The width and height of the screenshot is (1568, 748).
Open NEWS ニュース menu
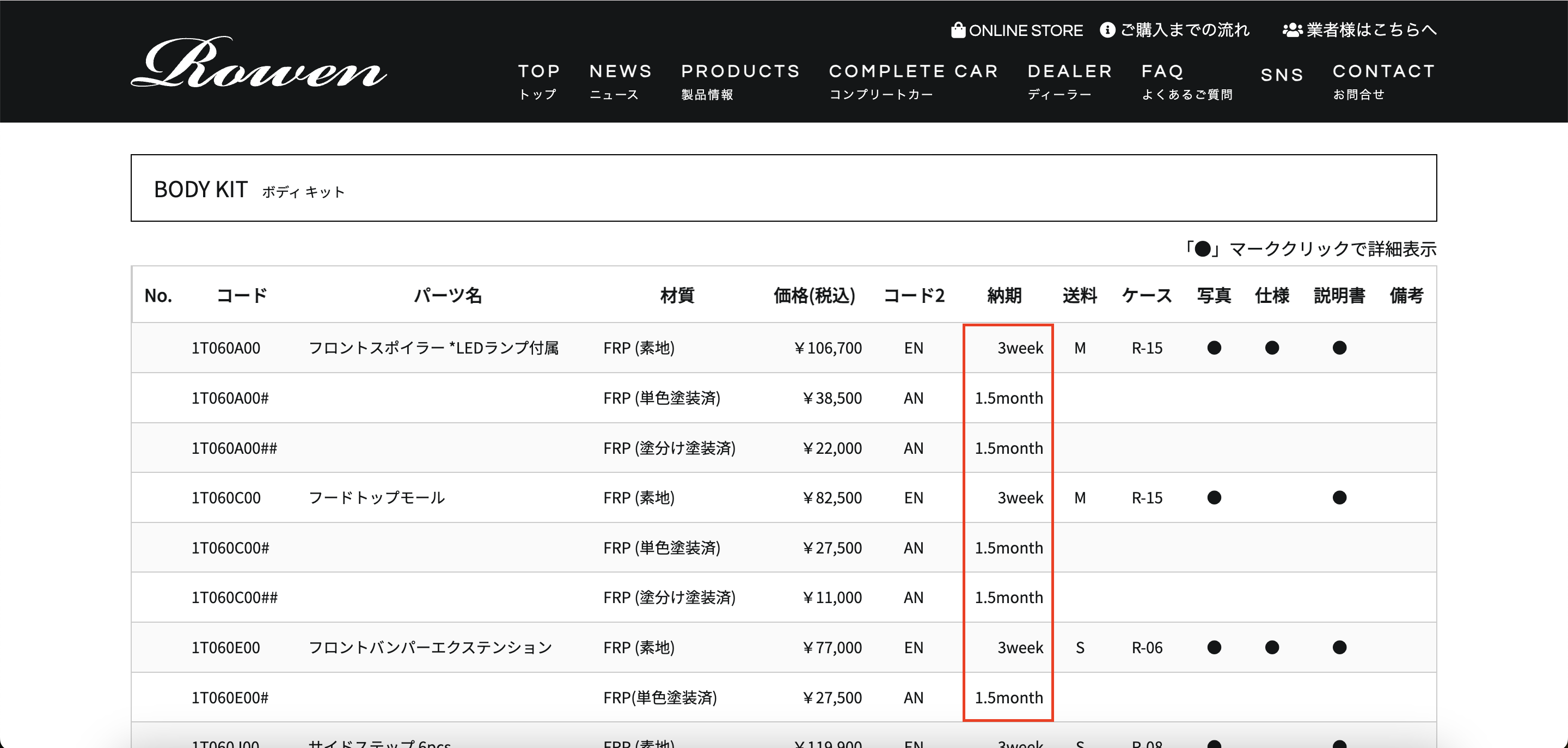click(x=620, y=82)
